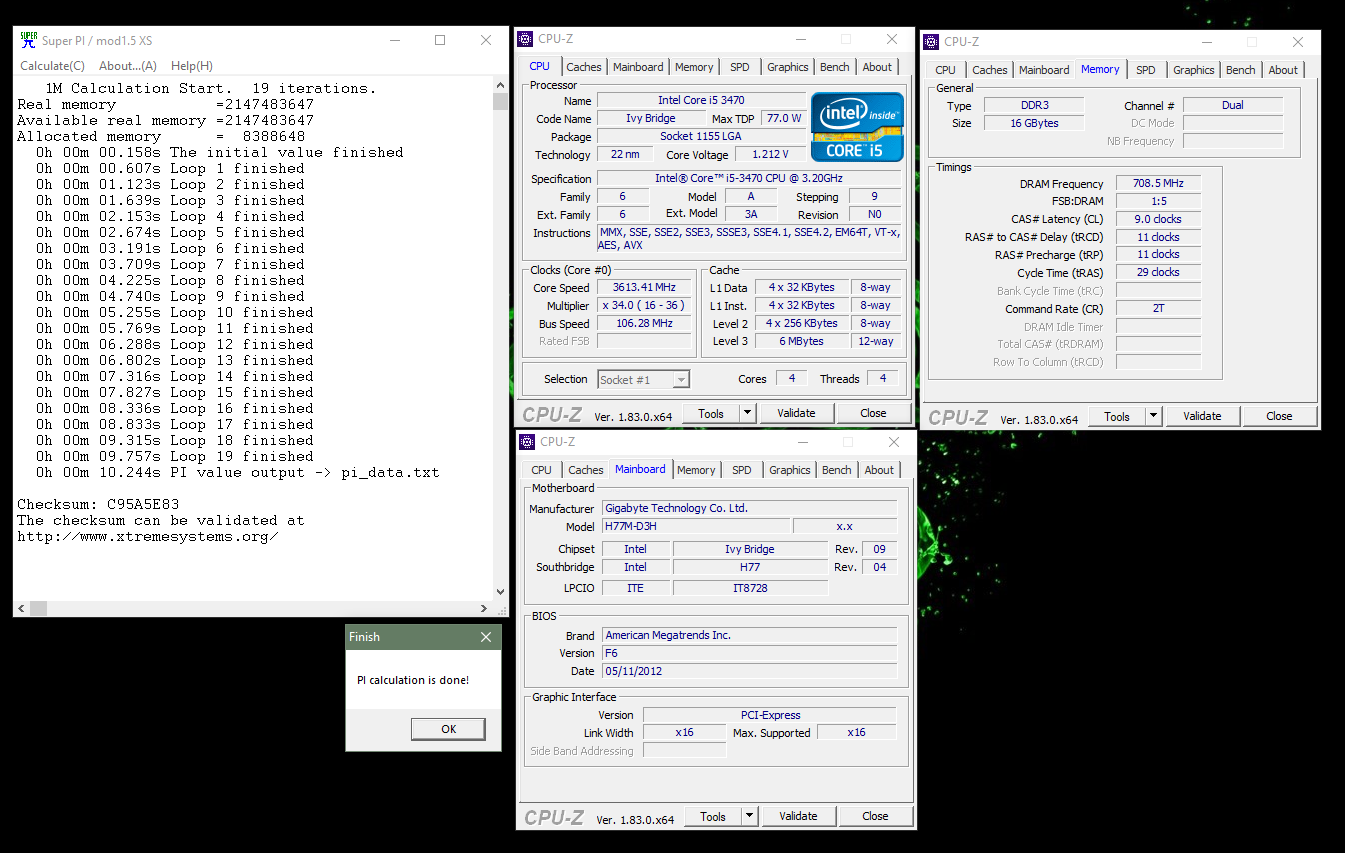The image size is (1345, 853).
Task: Switch to Memory tab in CPU window
Action: point(694,67)
